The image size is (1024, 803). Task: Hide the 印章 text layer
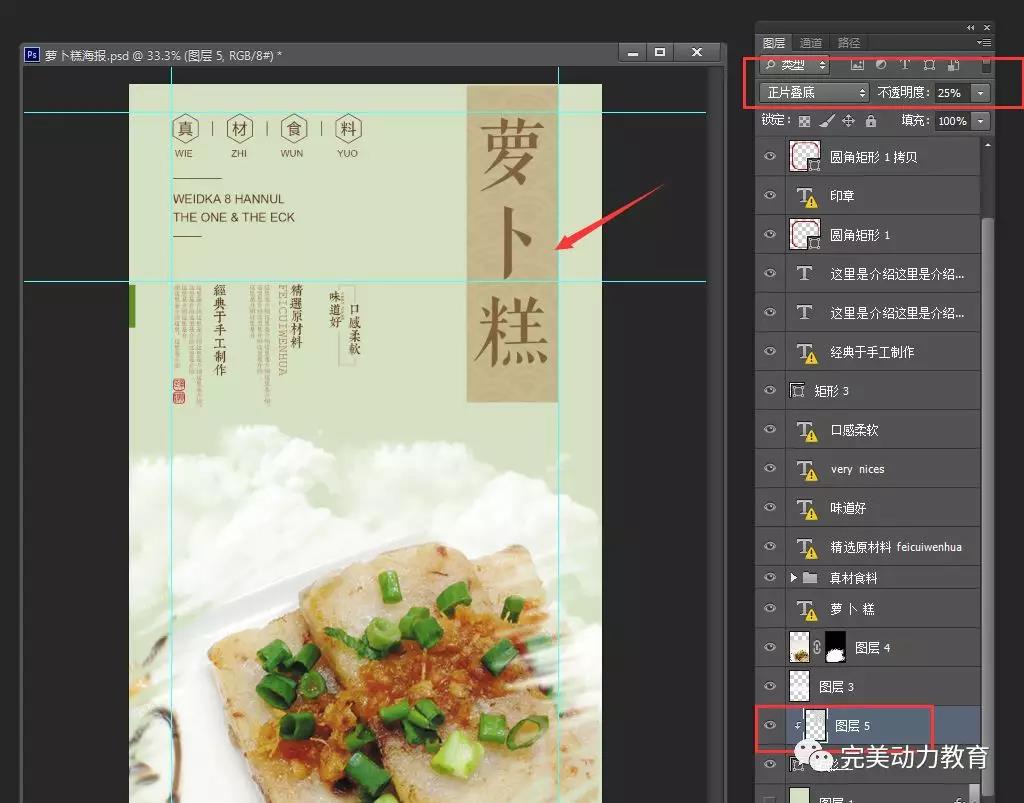click(x=769, y=196)
